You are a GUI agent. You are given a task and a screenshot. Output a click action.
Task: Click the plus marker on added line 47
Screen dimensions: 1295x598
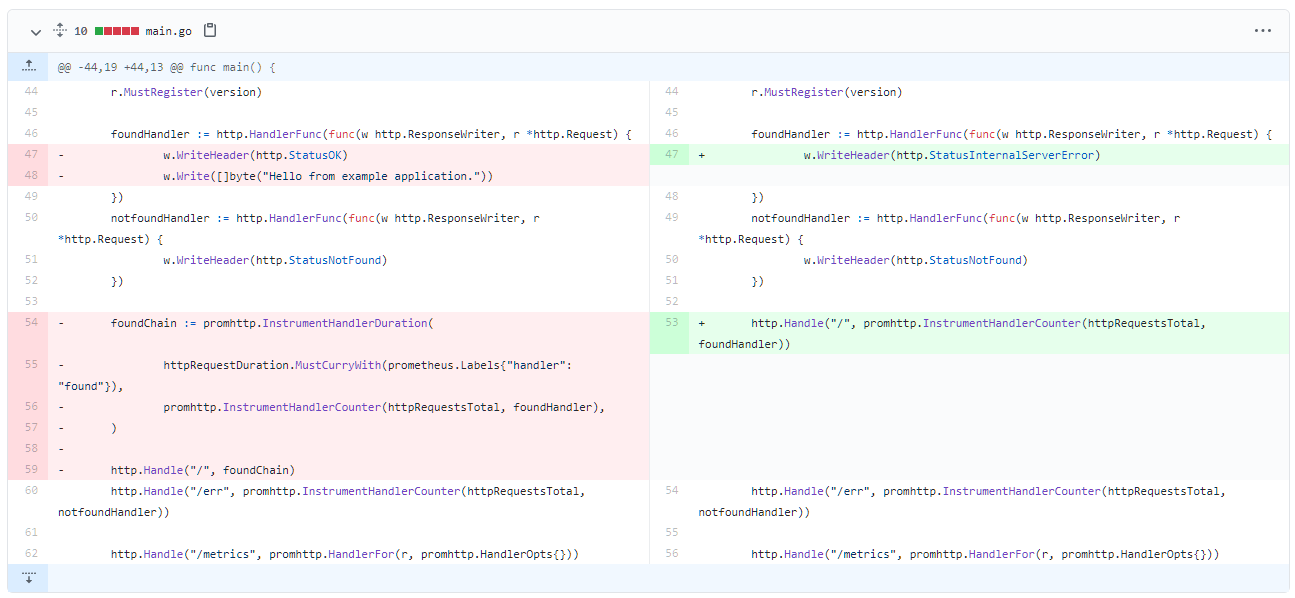702,155
